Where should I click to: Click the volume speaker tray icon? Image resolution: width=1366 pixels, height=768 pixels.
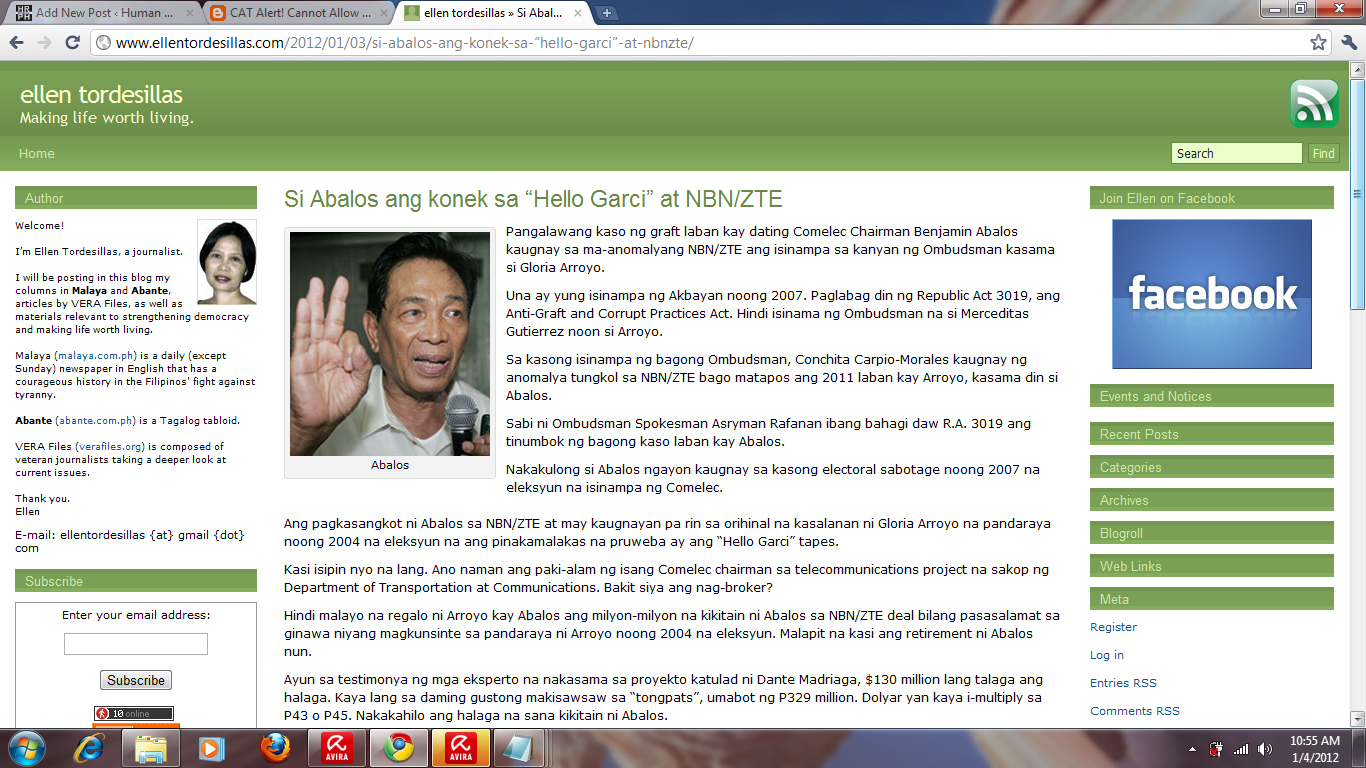[x=1265, y=749]
